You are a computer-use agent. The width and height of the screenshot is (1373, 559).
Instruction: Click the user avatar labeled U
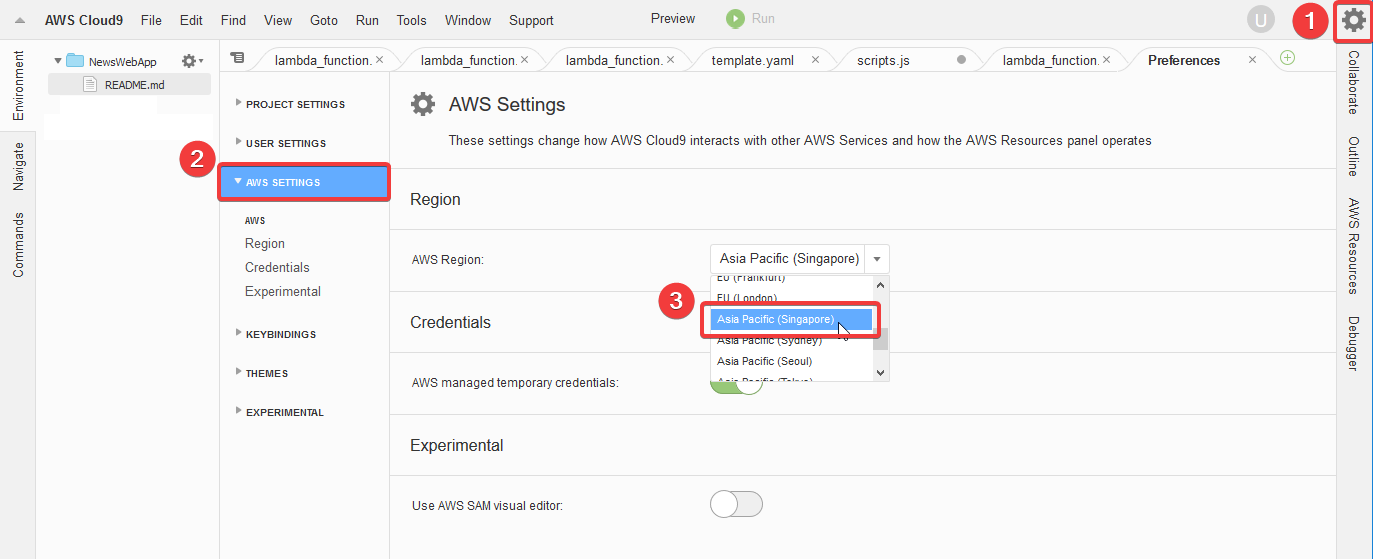1261,19
